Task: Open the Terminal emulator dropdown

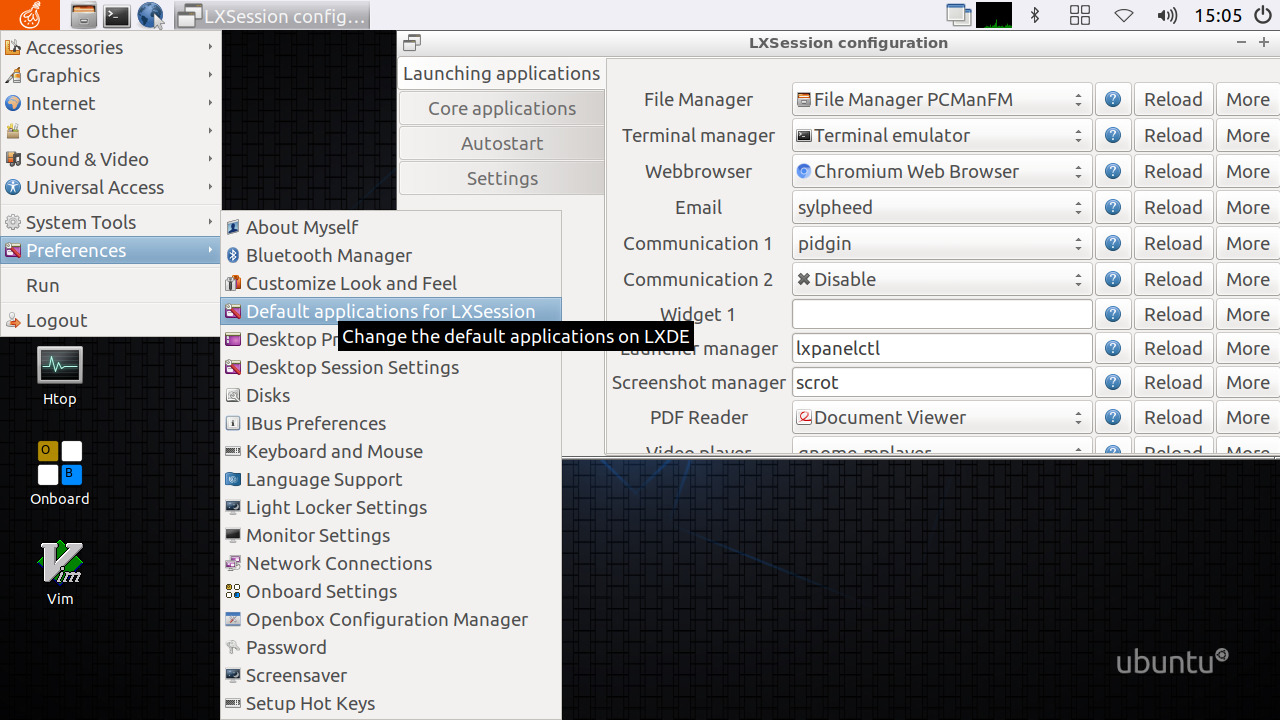Action: pyautogui.click(x=942, y=136)
